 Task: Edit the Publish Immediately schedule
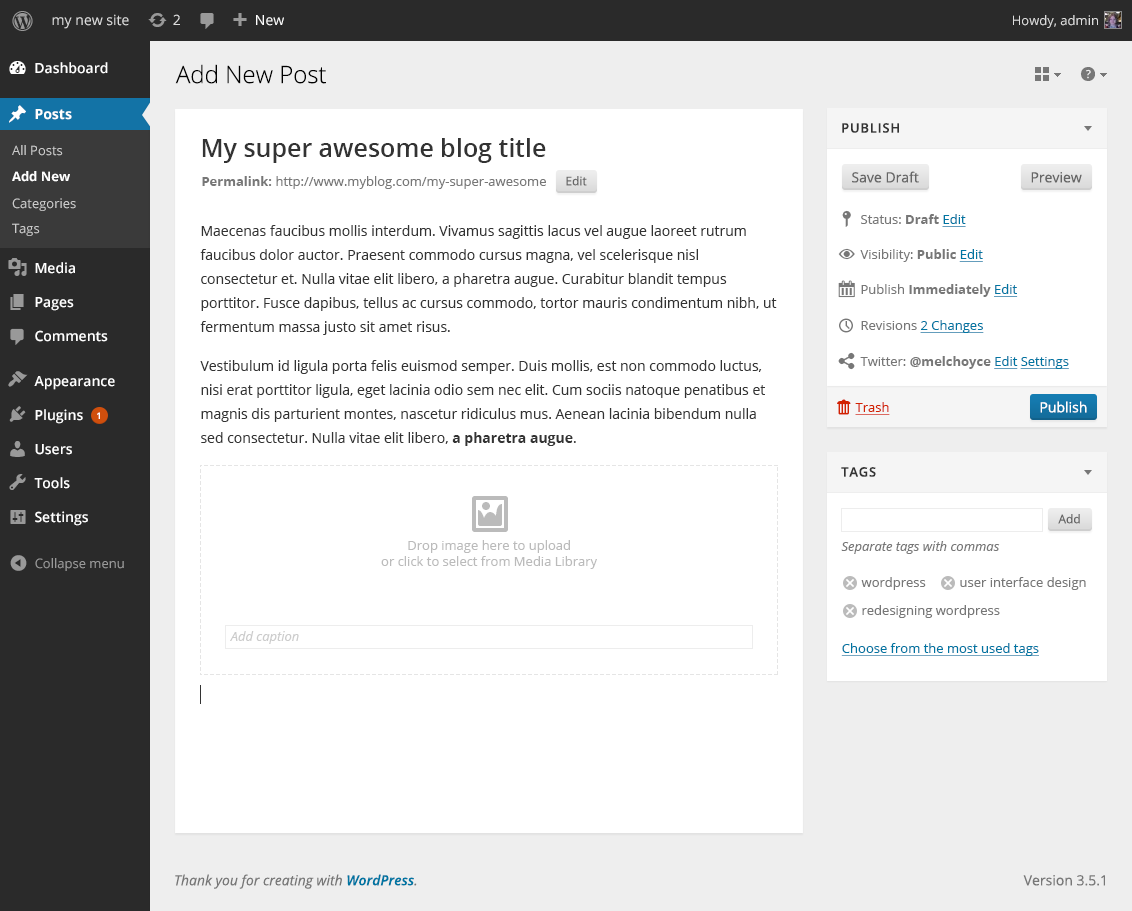click(x=1005, y=289)
